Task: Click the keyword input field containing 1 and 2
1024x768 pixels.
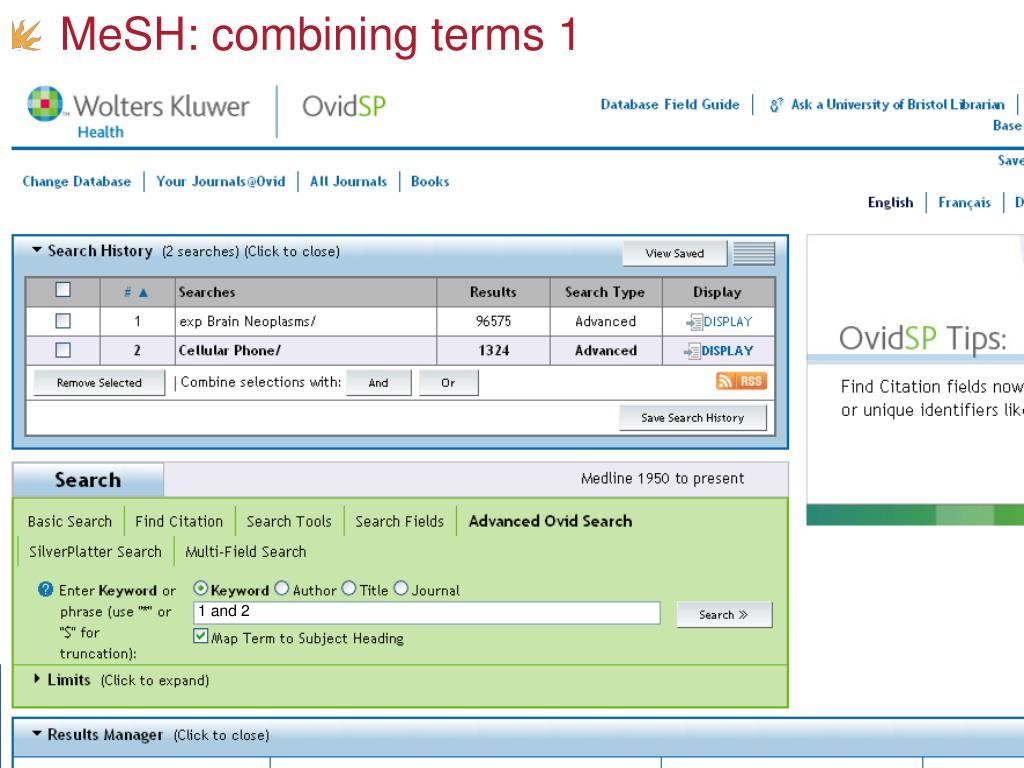Action: point(426,613)
